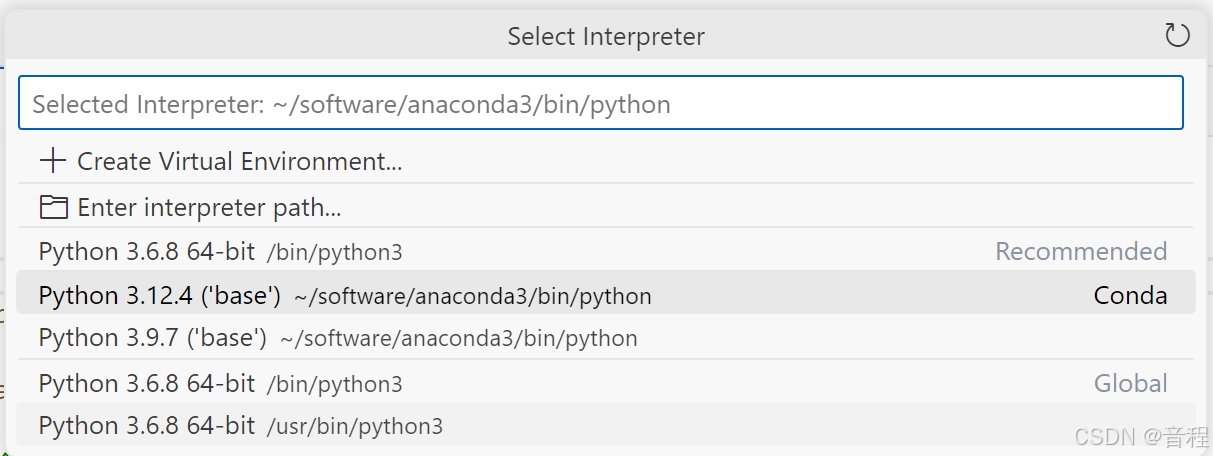Click the refresh interpreter list icon

pos(1177,36)
